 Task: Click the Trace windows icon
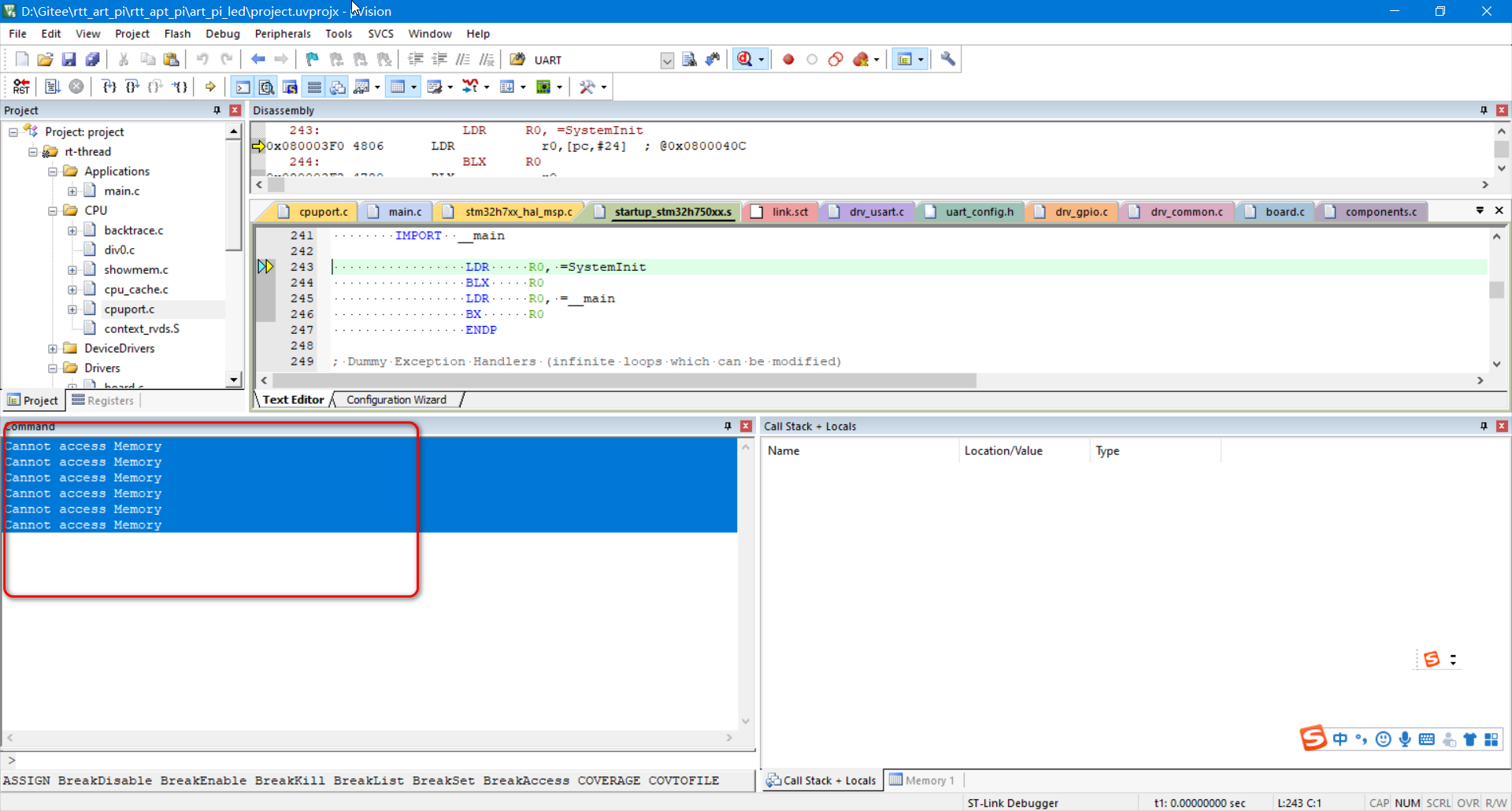[x=507, y=87]
